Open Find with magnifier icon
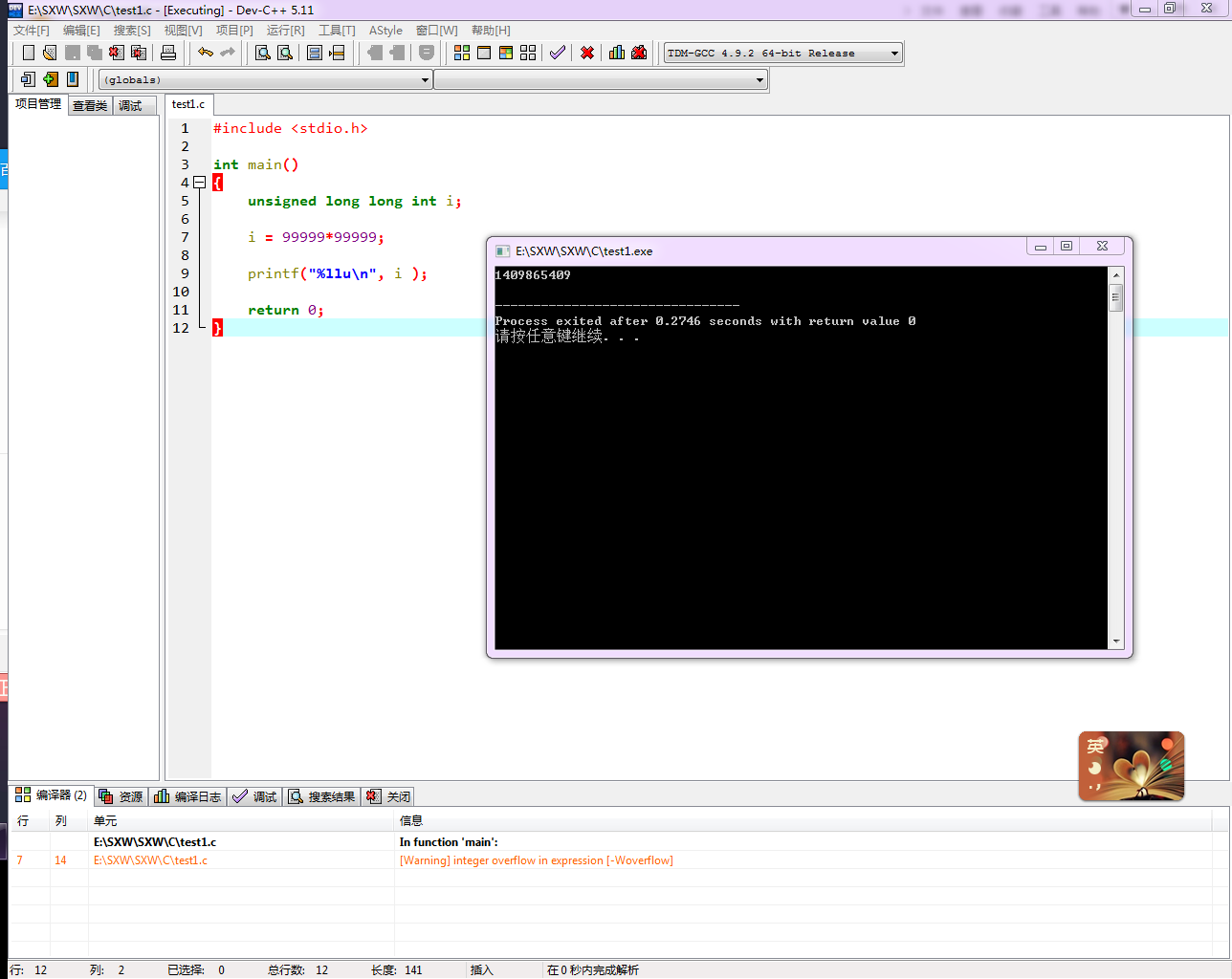 (x=262, y=53)
